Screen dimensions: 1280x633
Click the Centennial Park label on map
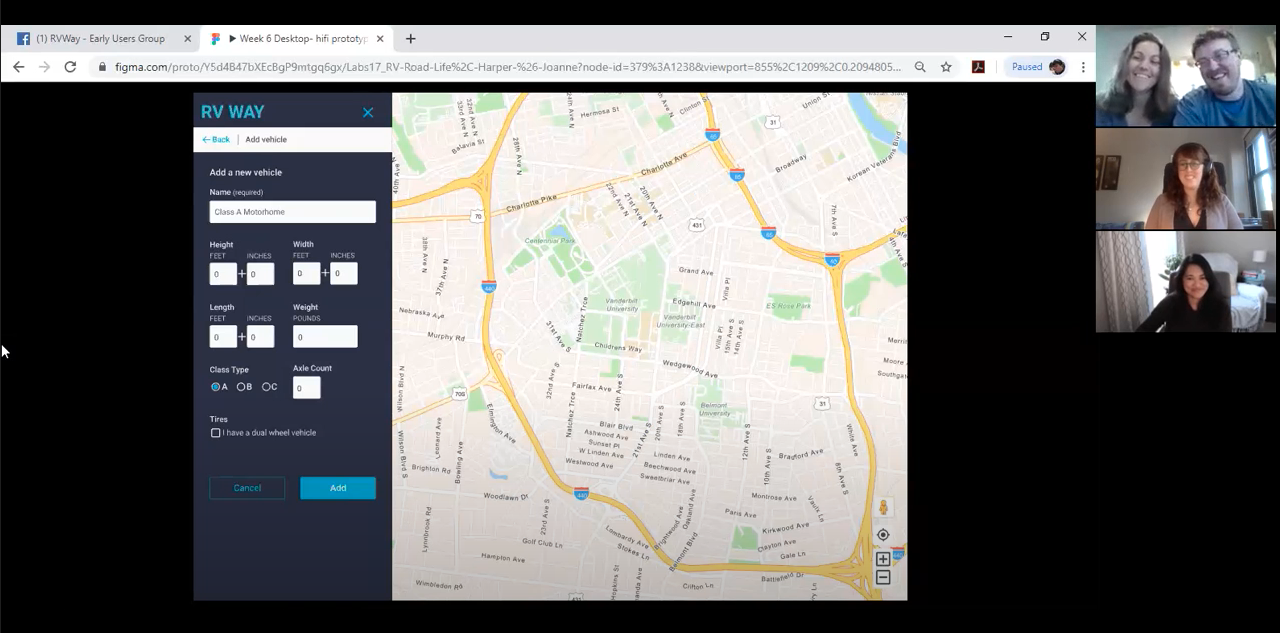point(550,241)
